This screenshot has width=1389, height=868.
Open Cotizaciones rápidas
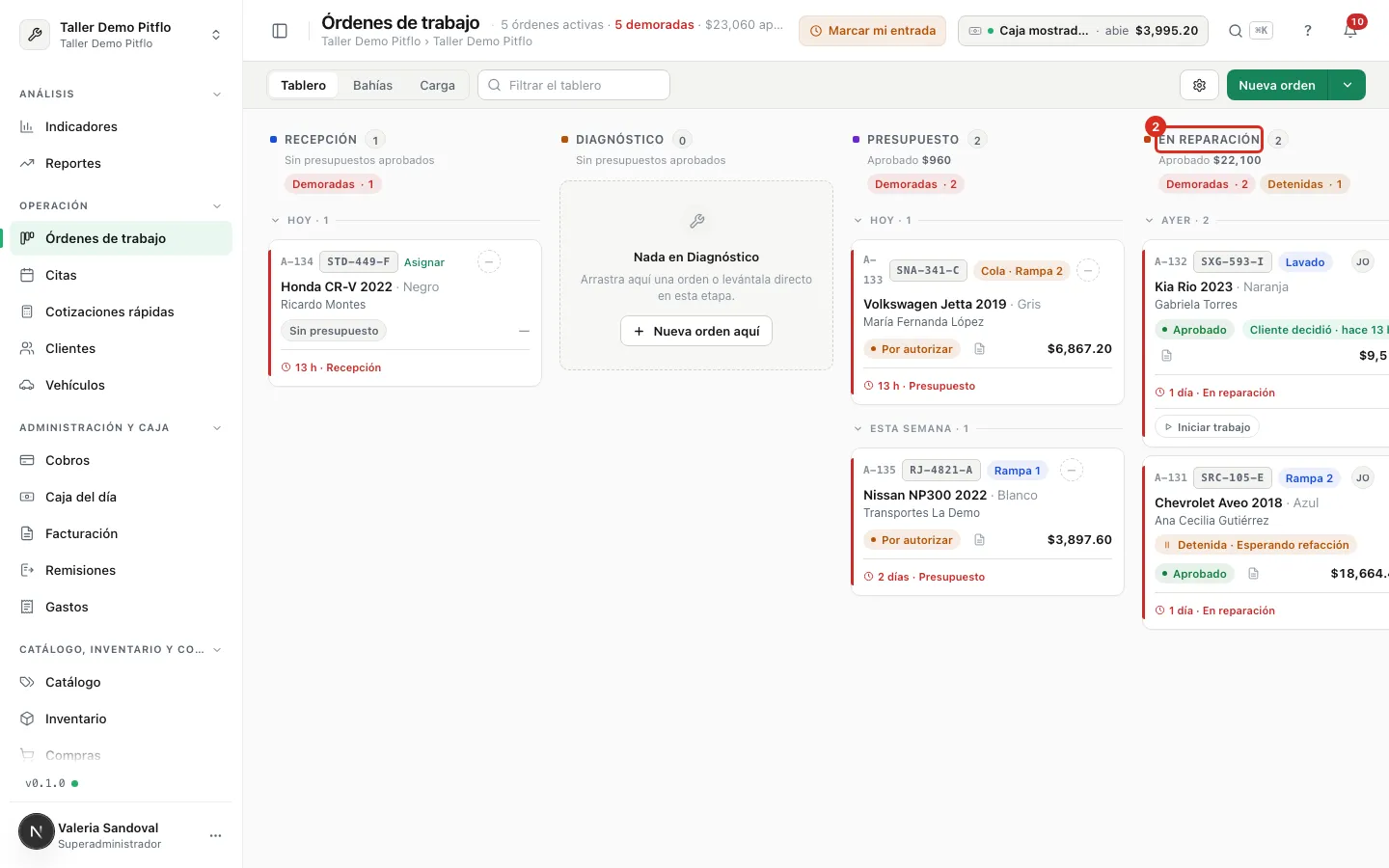[x=121, y=312]
